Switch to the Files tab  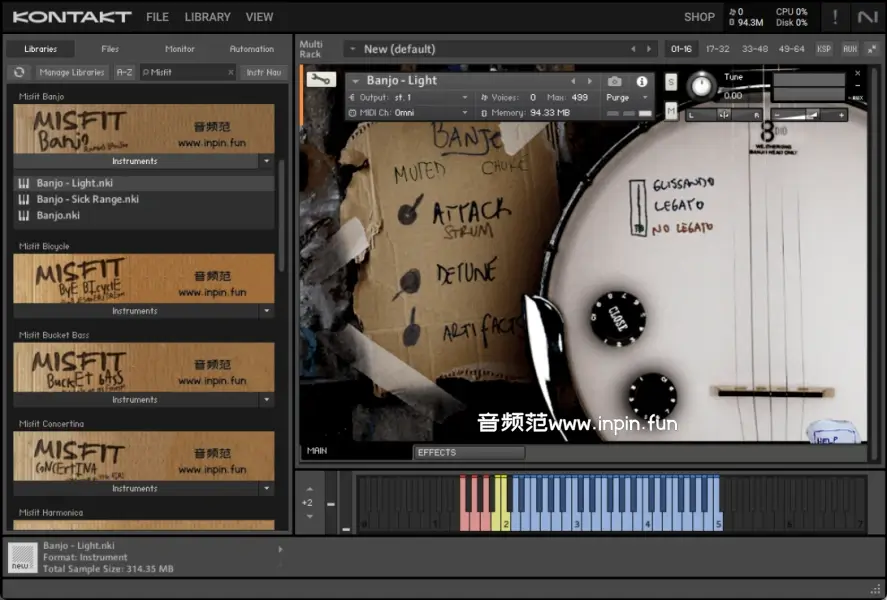(x=110, y=48)
